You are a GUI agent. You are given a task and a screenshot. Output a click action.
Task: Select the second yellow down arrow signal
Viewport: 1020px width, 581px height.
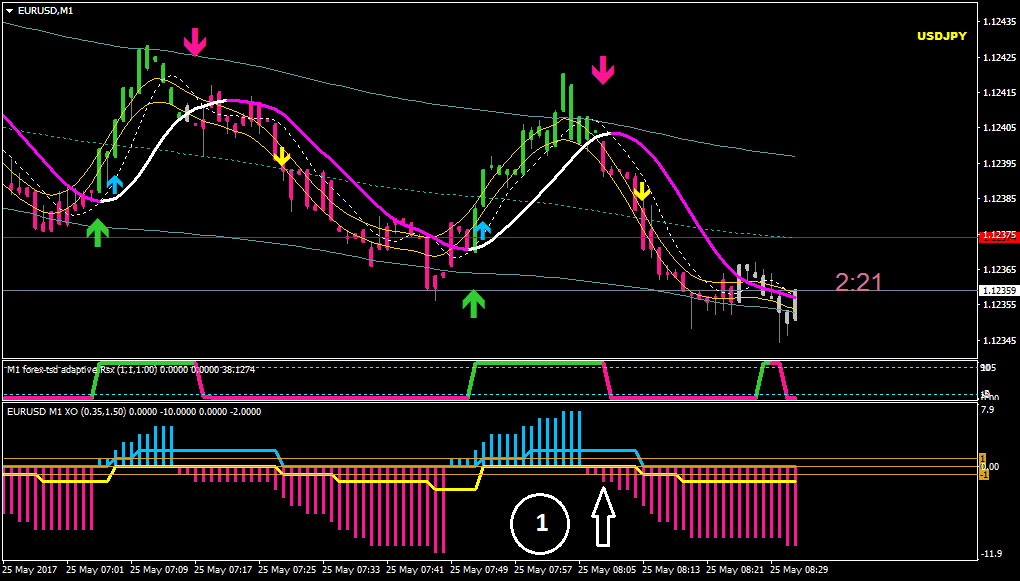pyautogui.click(x=641, y=191)
